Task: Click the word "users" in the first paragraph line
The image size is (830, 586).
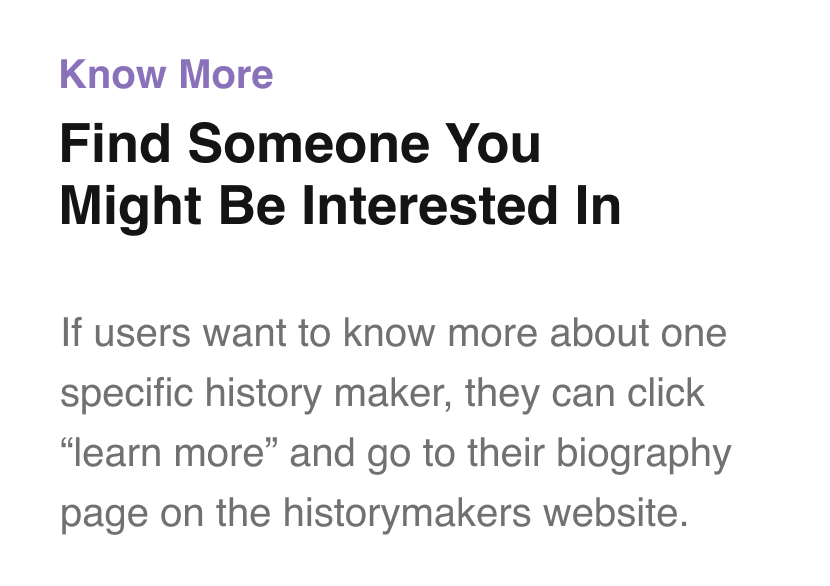Action: [x=142, y=335]
